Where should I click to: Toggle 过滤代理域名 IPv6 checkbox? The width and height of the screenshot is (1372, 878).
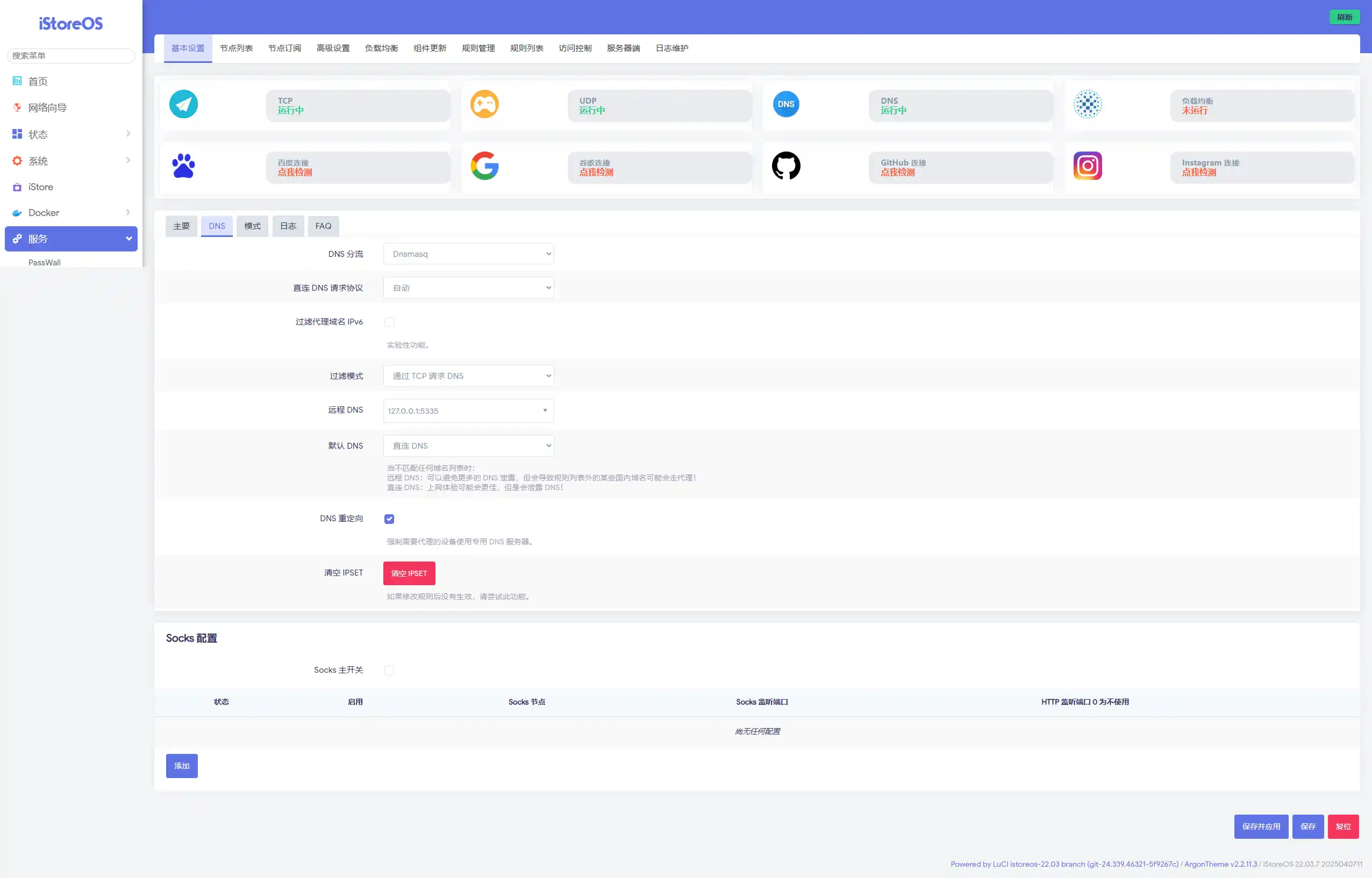[x=389, y=322]
